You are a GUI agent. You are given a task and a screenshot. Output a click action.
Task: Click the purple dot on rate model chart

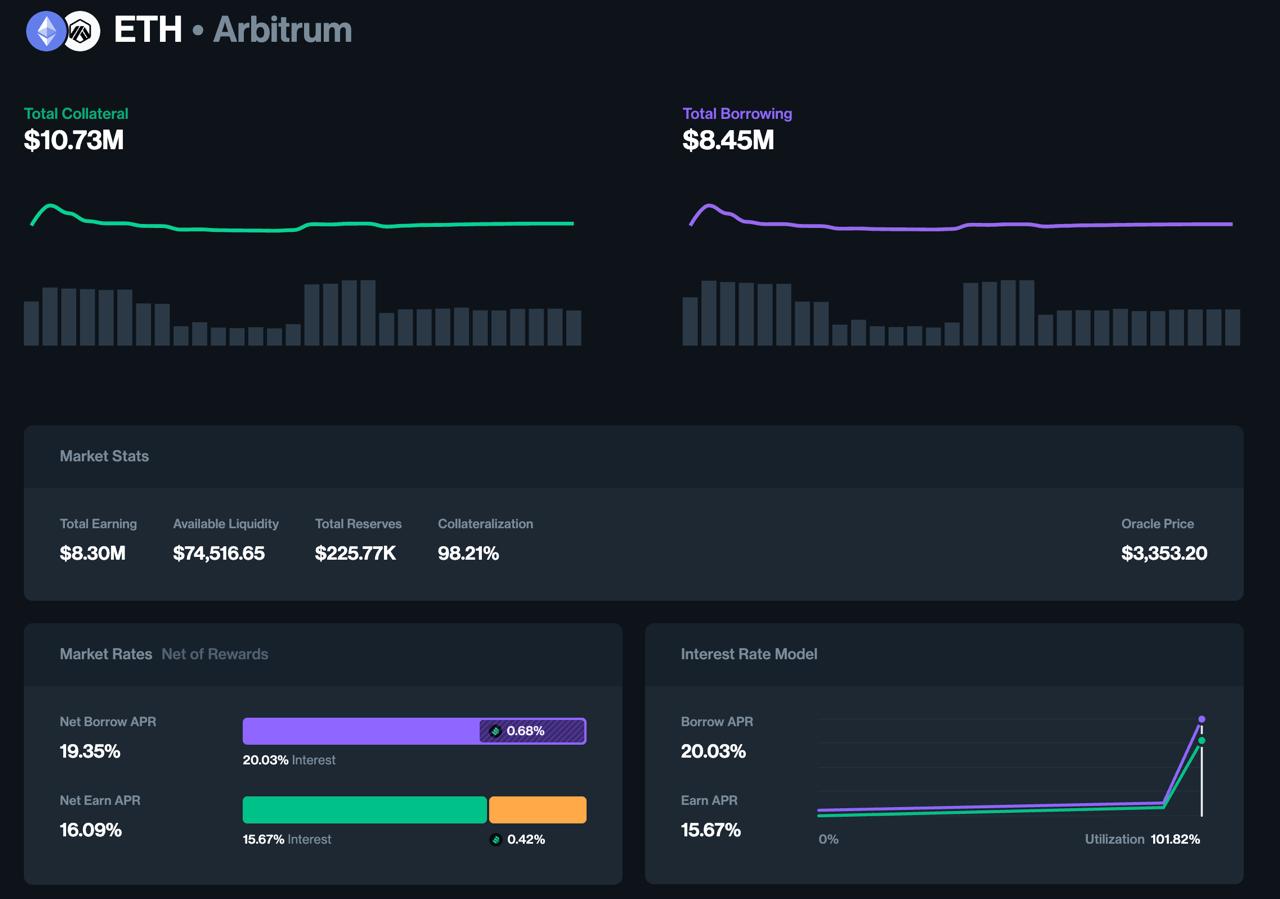1201,719
